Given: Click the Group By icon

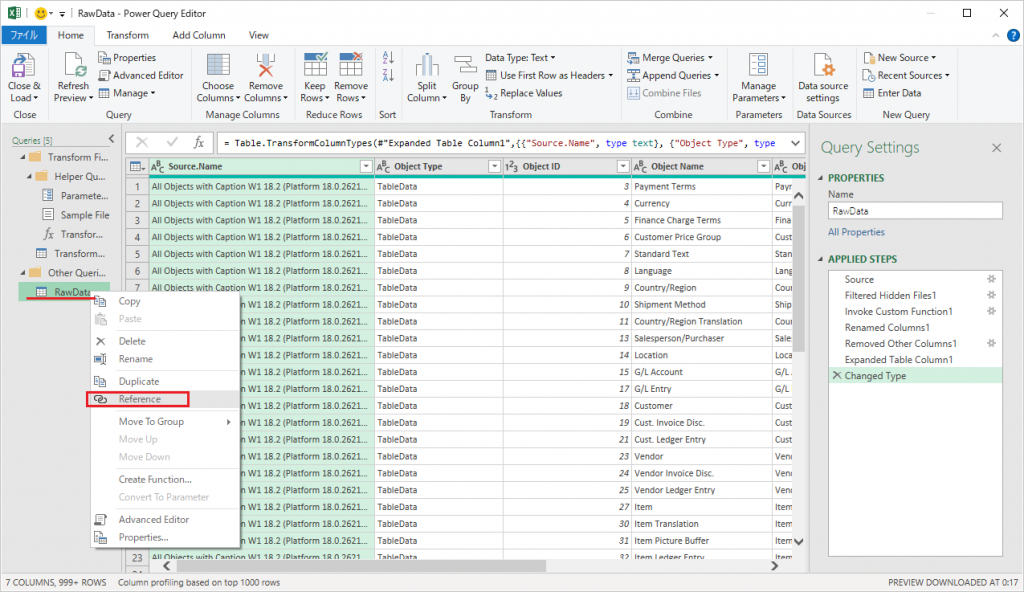Looking at the screenshot, I should [x=465, y=66].
